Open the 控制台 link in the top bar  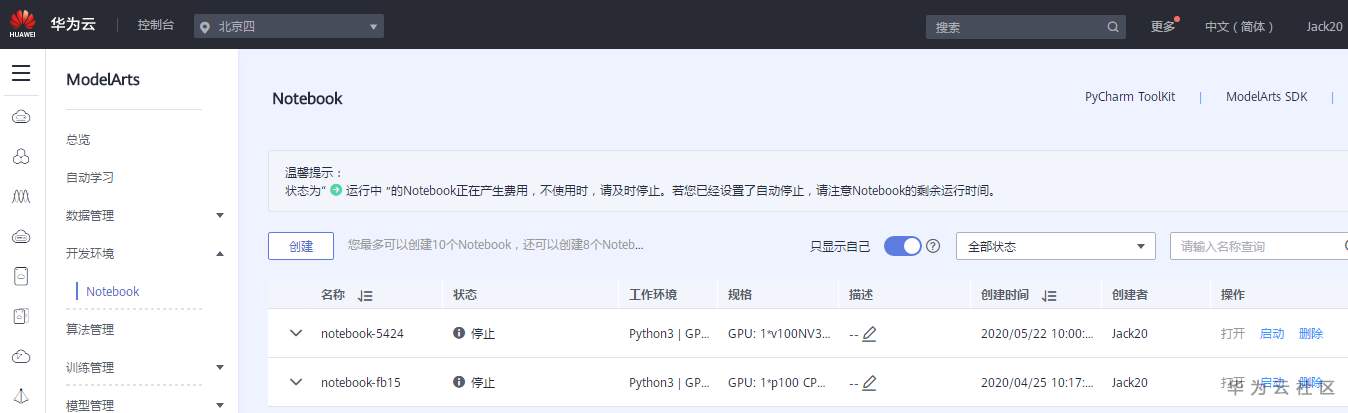tap(156, 25)
